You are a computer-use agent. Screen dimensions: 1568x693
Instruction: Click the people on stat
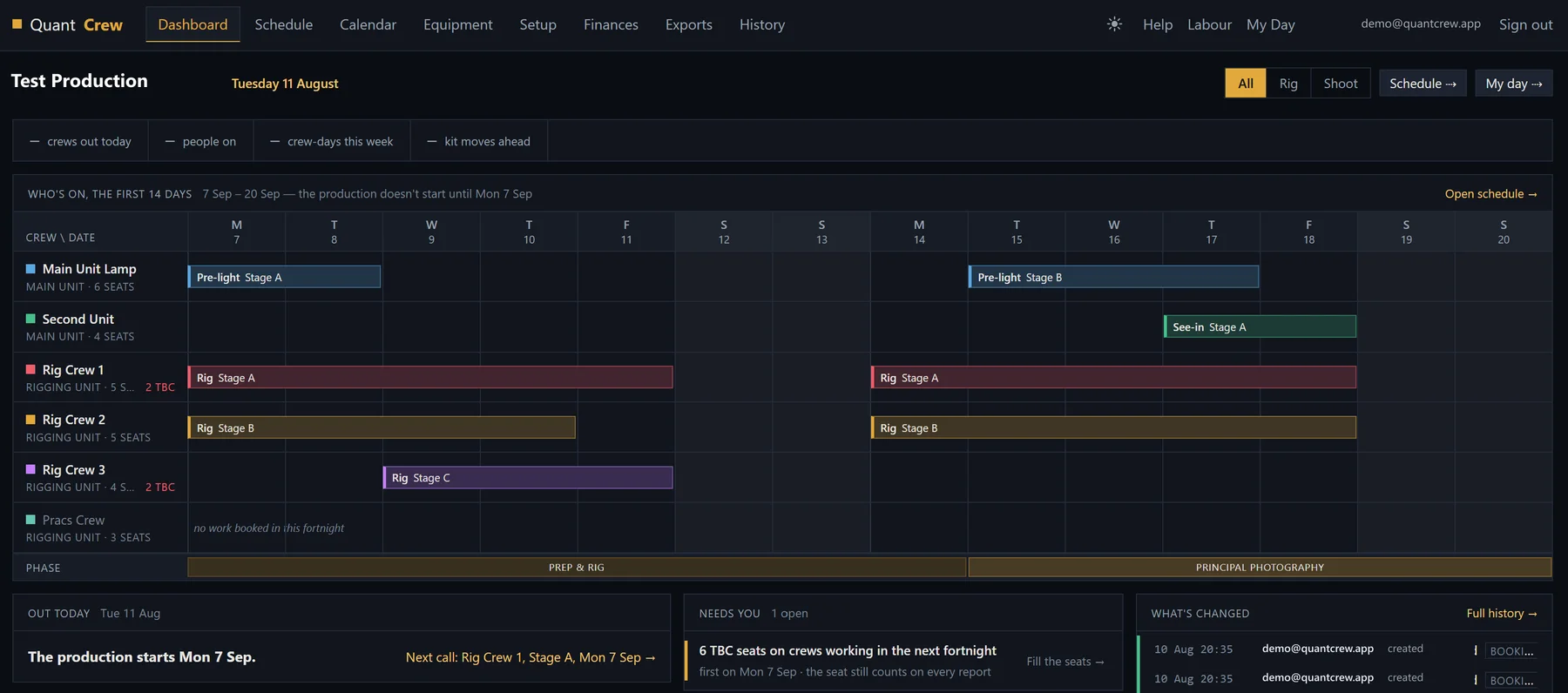200,141
